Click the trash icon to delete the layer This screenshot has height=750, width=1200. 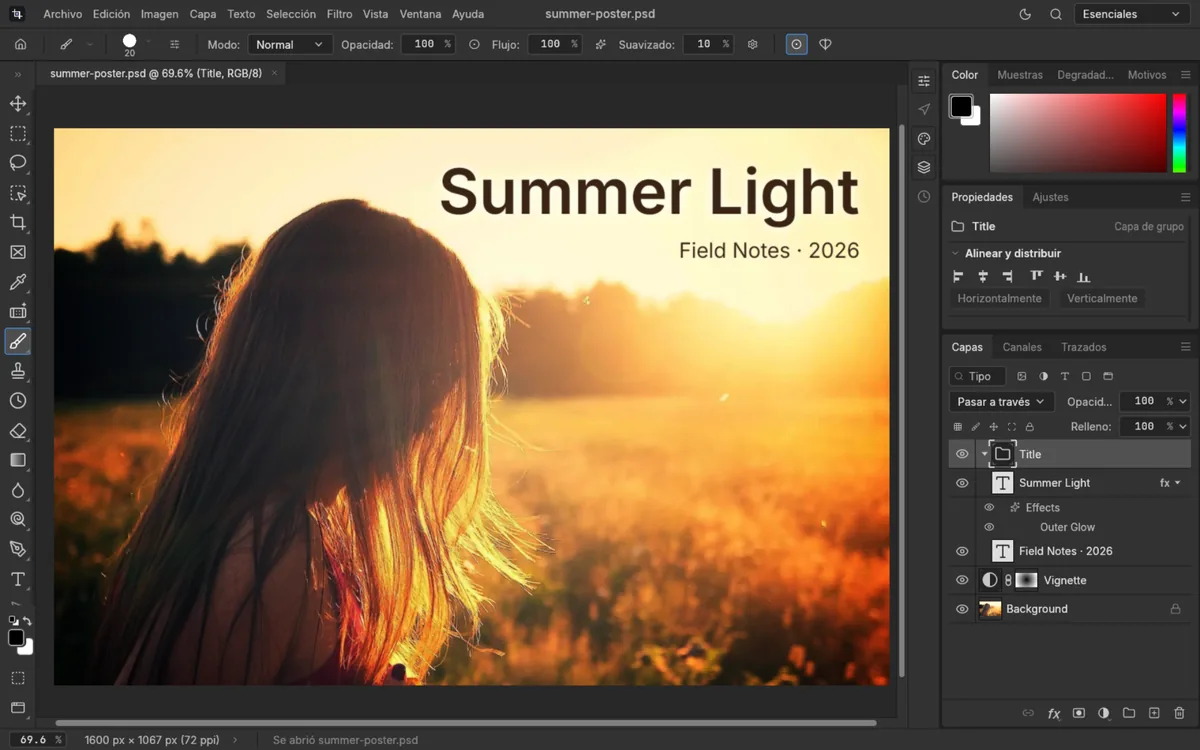(x=1179, y=713)
